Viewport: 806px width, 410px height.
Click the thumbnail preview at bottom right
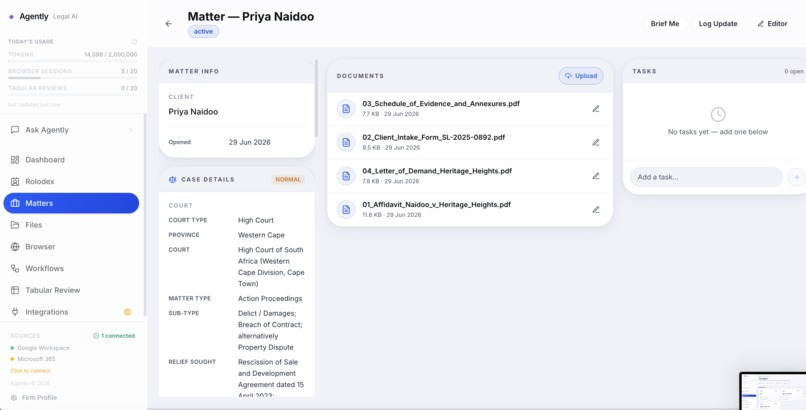point(773,391)
